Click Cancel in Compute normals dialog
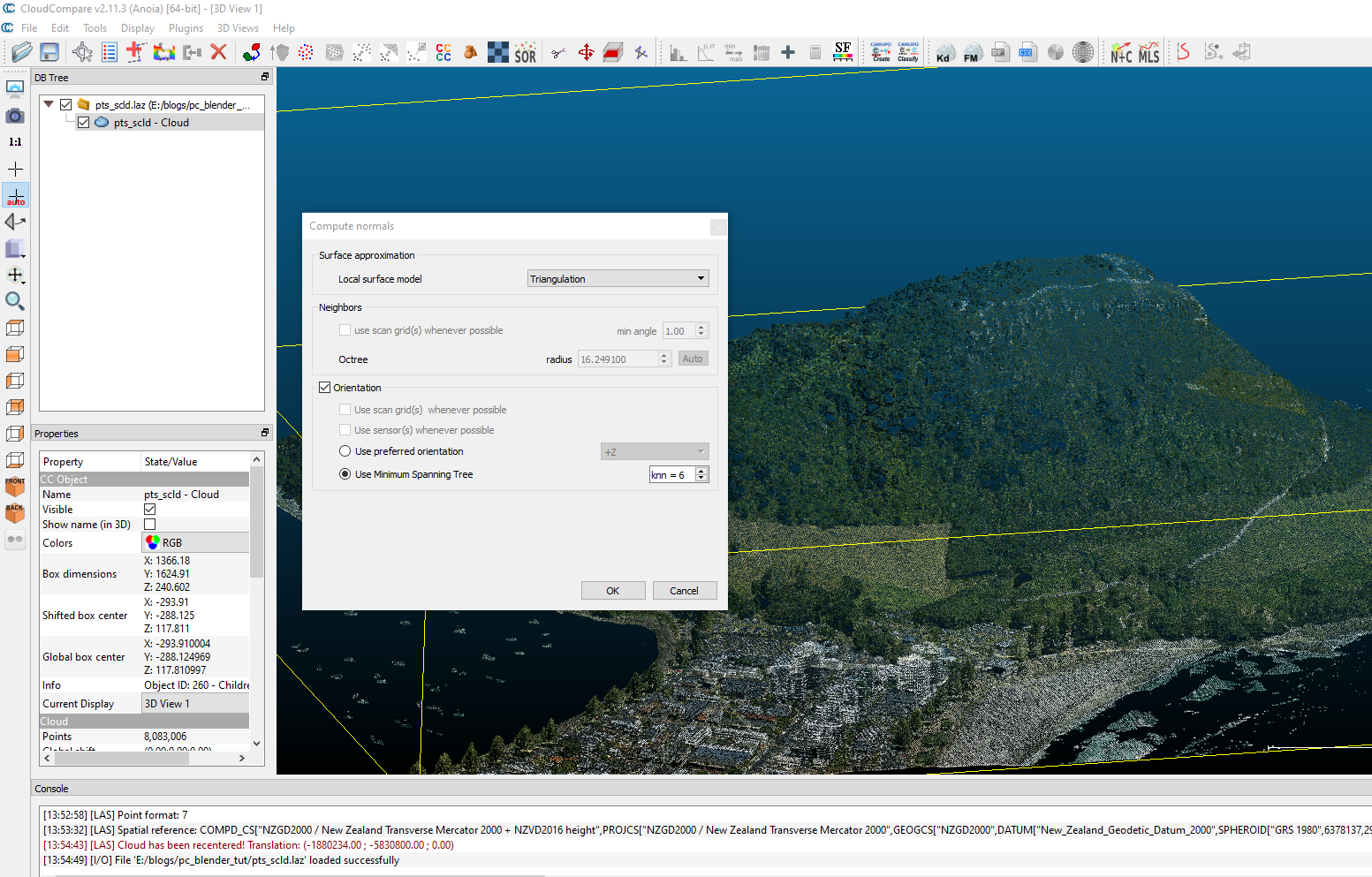The height and width of the screenshot is (877, 1372). pyautogui.click(x=685, y=591)
